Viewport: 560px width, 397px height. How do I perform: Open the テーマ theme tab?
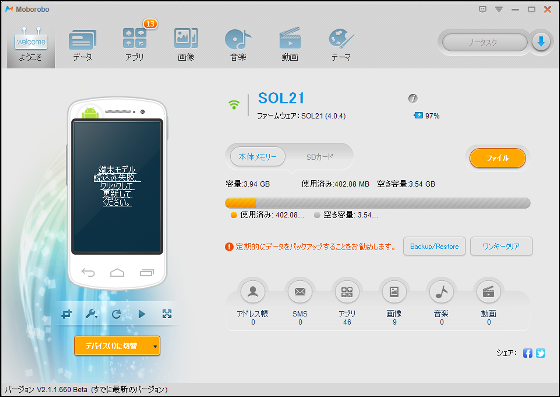coord(341,46)
